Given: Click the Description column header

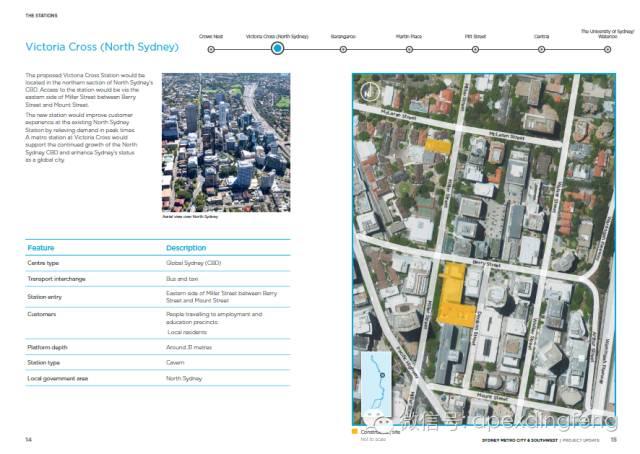Looking at the screenshot, I should (185, 247).
